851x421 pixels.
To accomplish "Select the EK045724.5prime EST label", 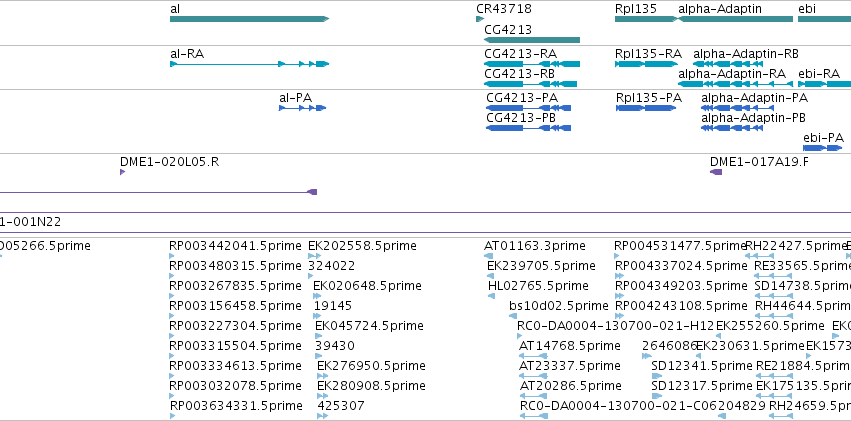I will [369, 326].
